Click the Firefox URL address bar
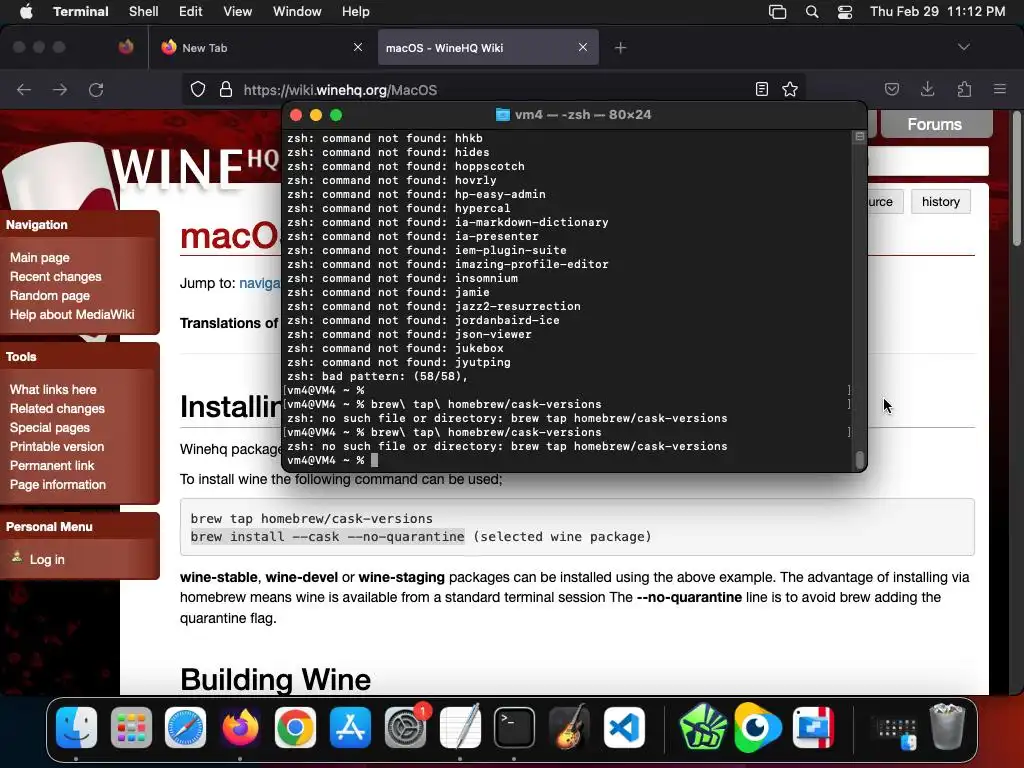1024x768 pixels. tap(496, 89)
